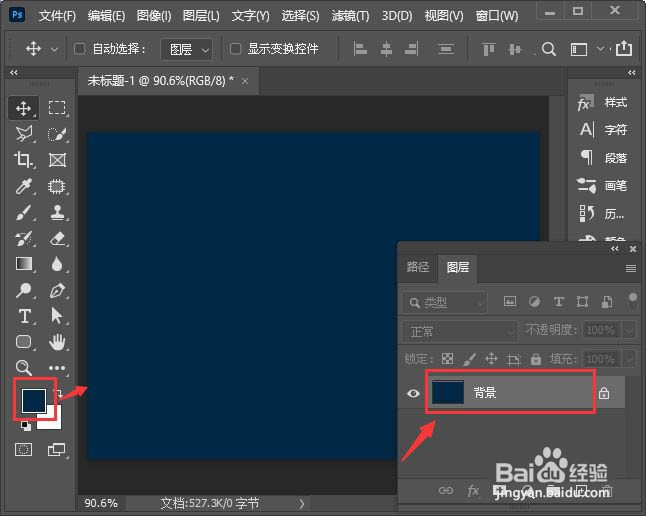Open the 类型 layer filter dropdown
Viewport: 646px width, 516px height.
click(x=445, y=303)
